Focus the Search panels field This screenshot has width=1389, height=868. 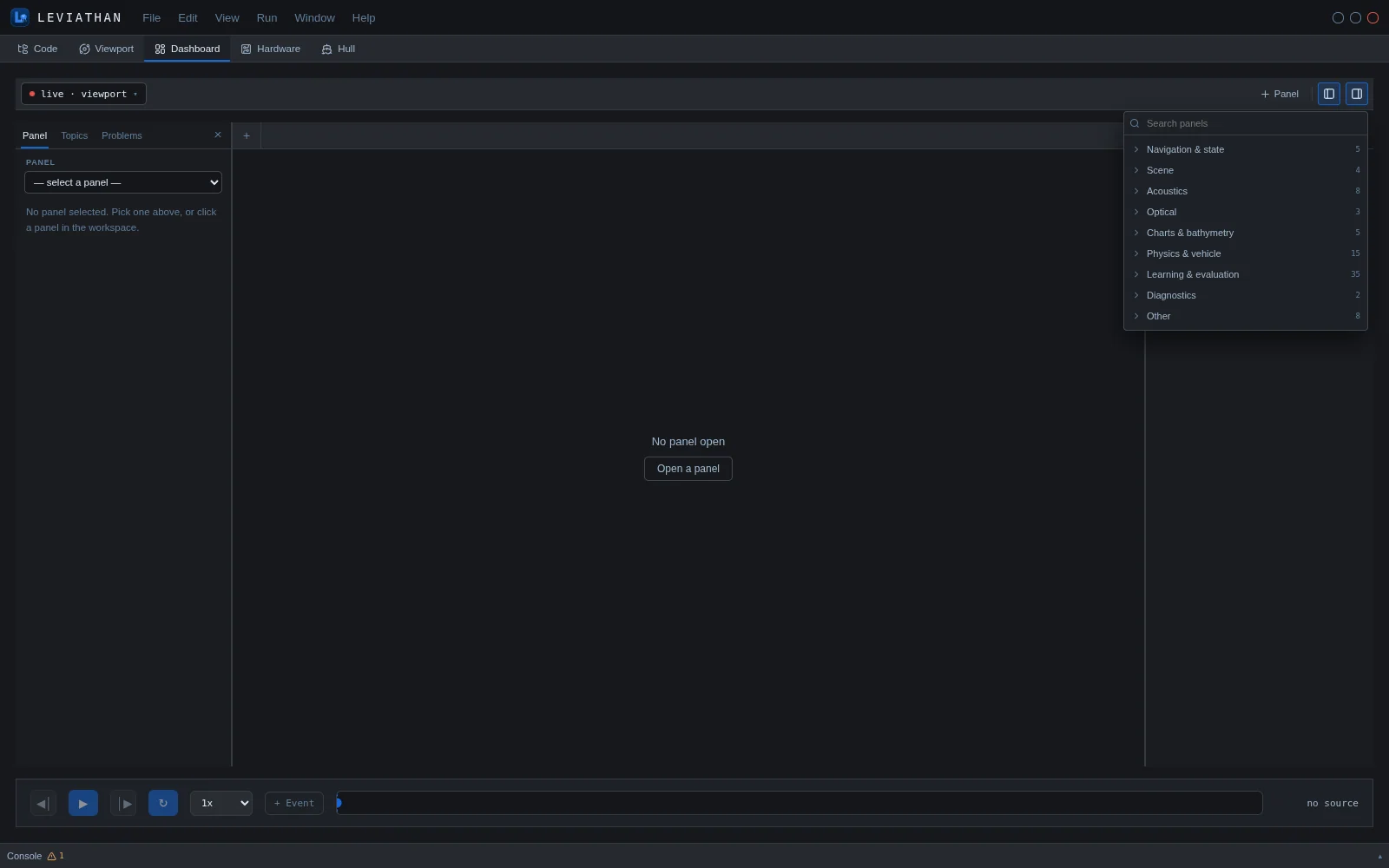click(1246, 123)
